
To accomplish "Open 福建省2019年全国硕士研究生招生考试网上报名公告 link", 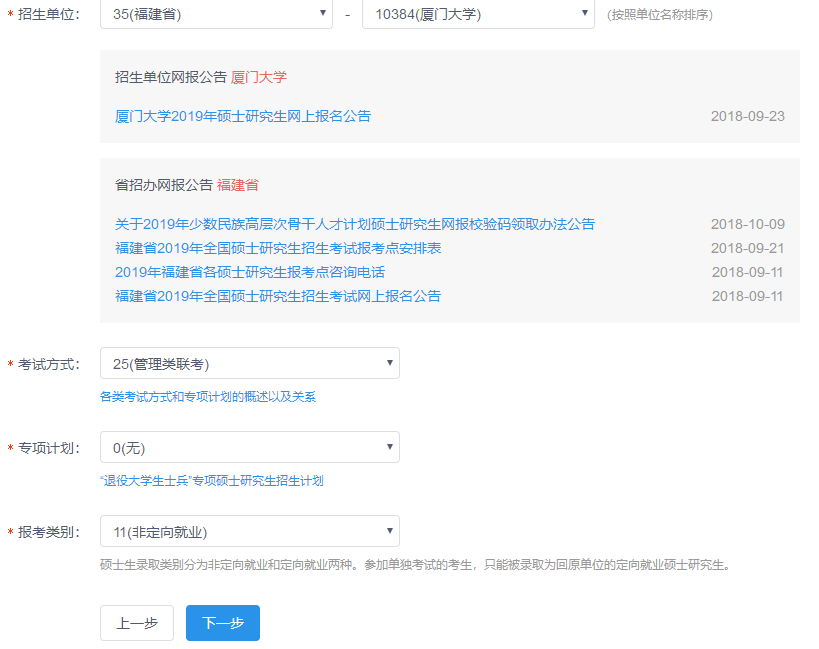I will [278, 296].
